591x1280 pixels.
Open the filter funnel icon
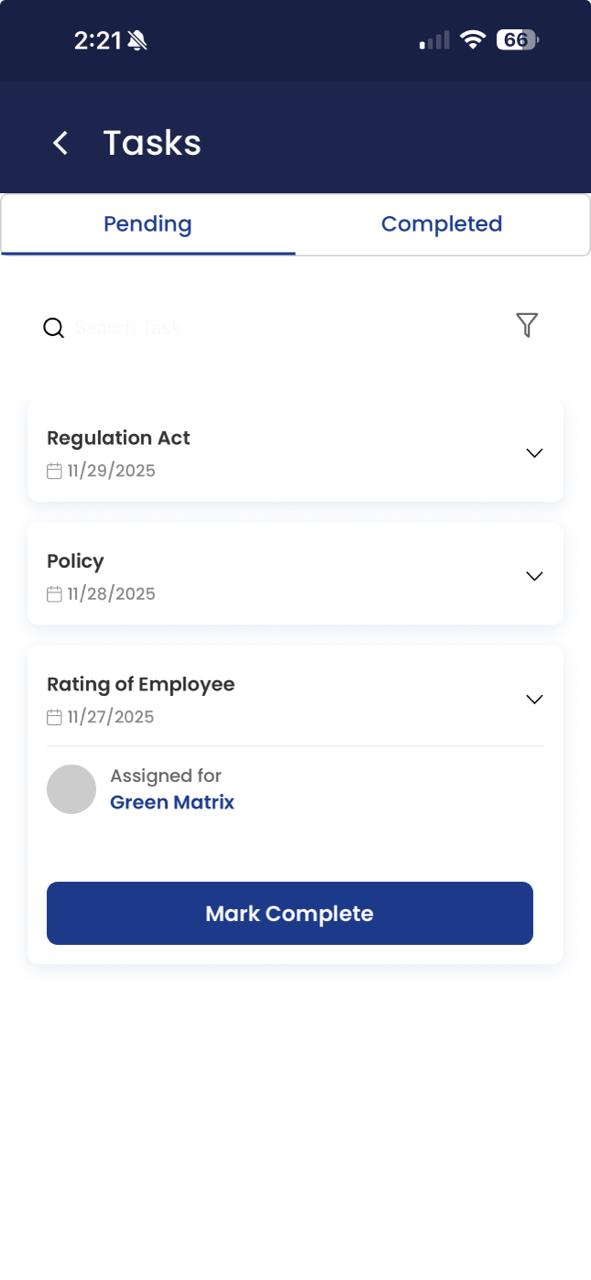(x=527, y=325)
